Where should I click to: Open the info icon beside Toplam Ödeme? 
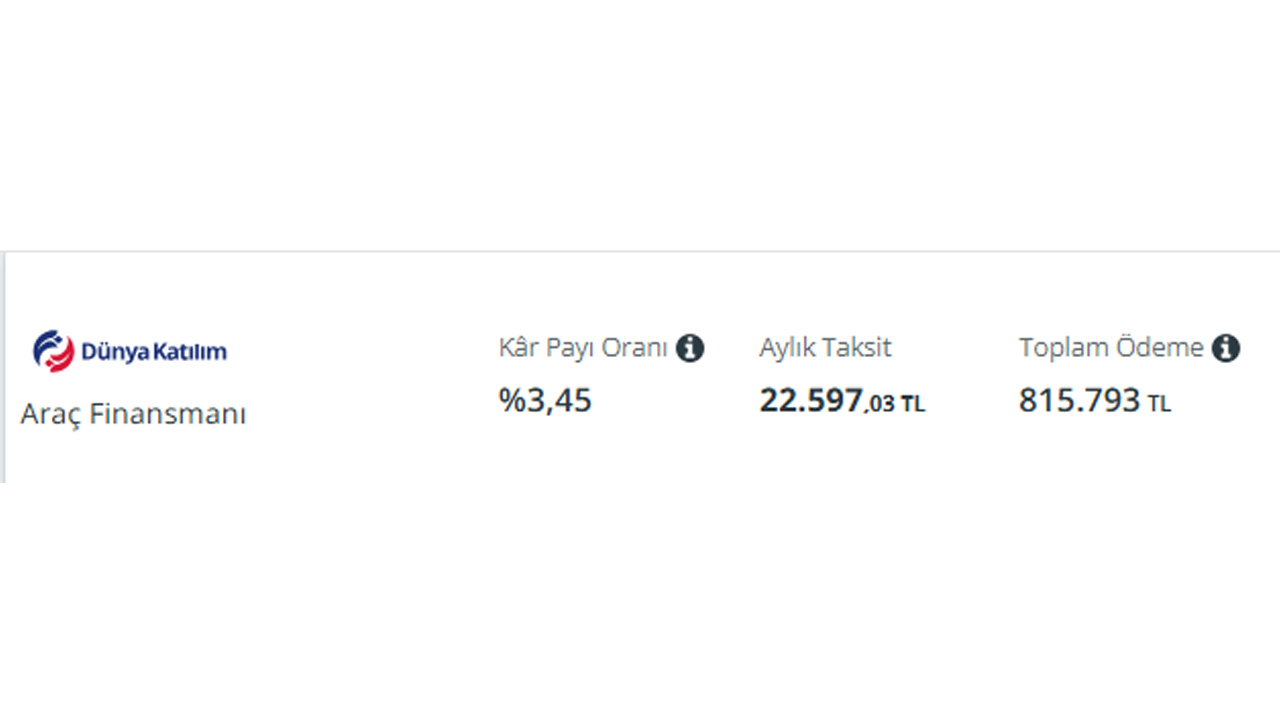coord(1226,348)
